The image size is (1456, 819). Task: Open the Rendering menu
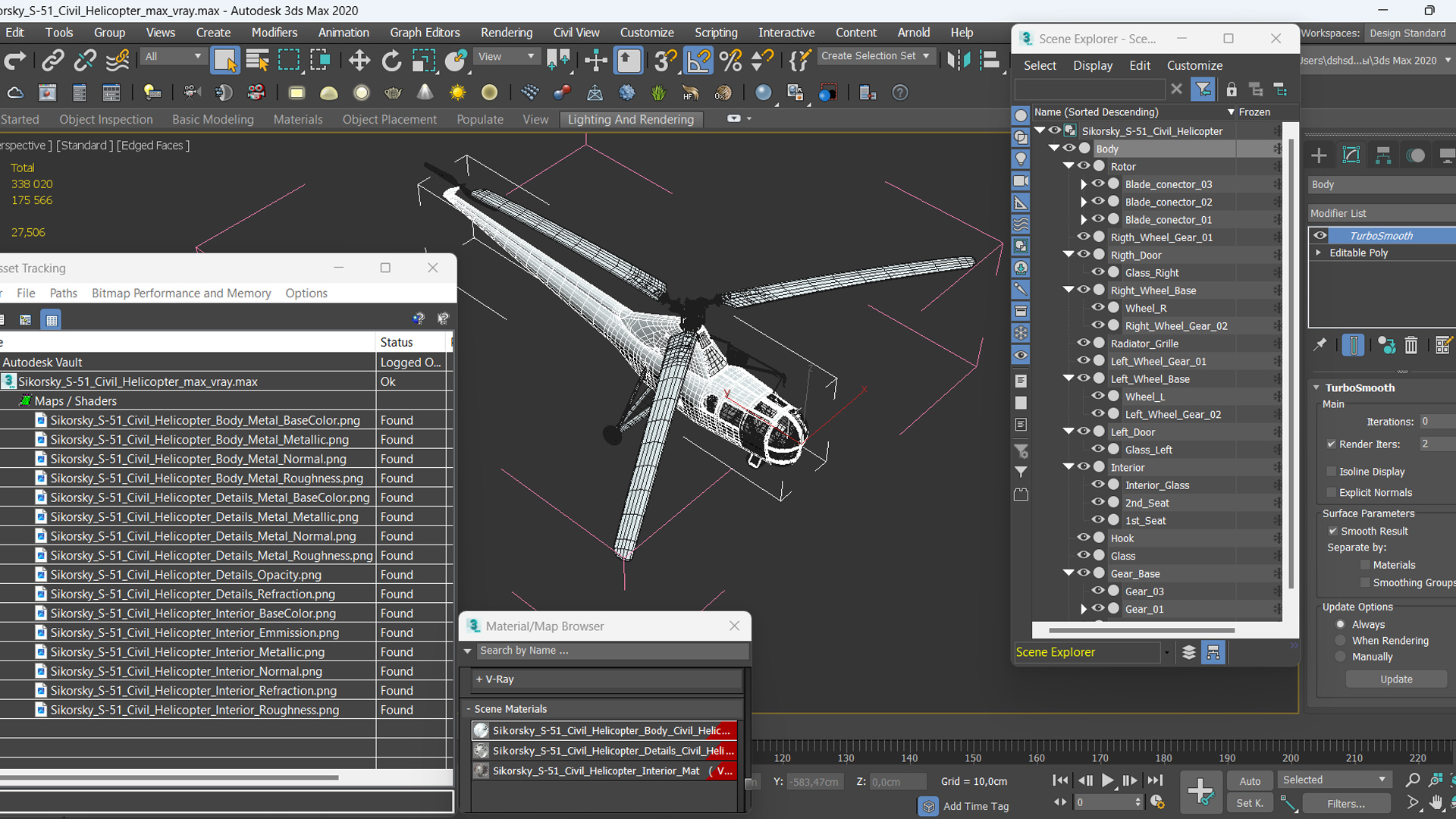click(506, 33)
